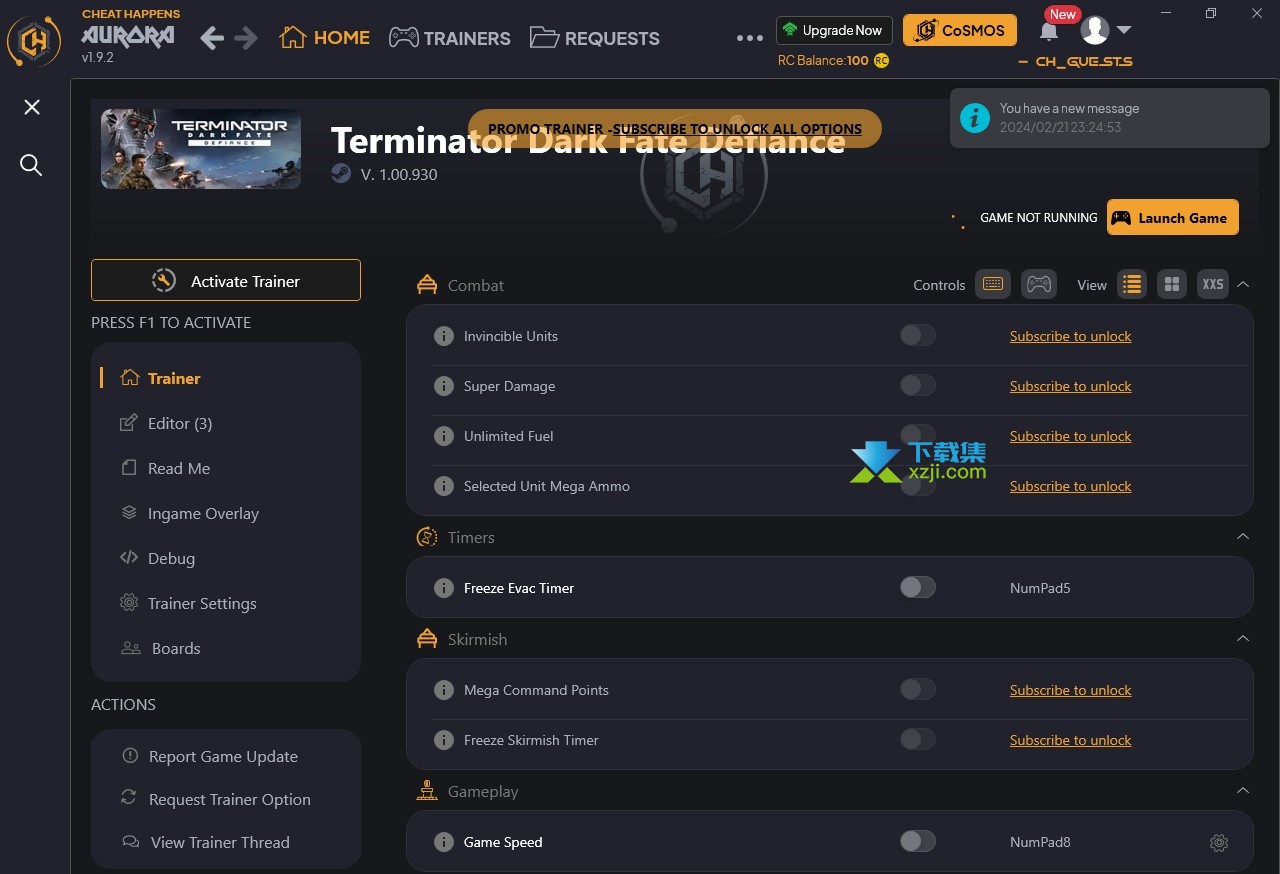
Task: Open Game Speed settings gear
Action: tap(1218, 843)
